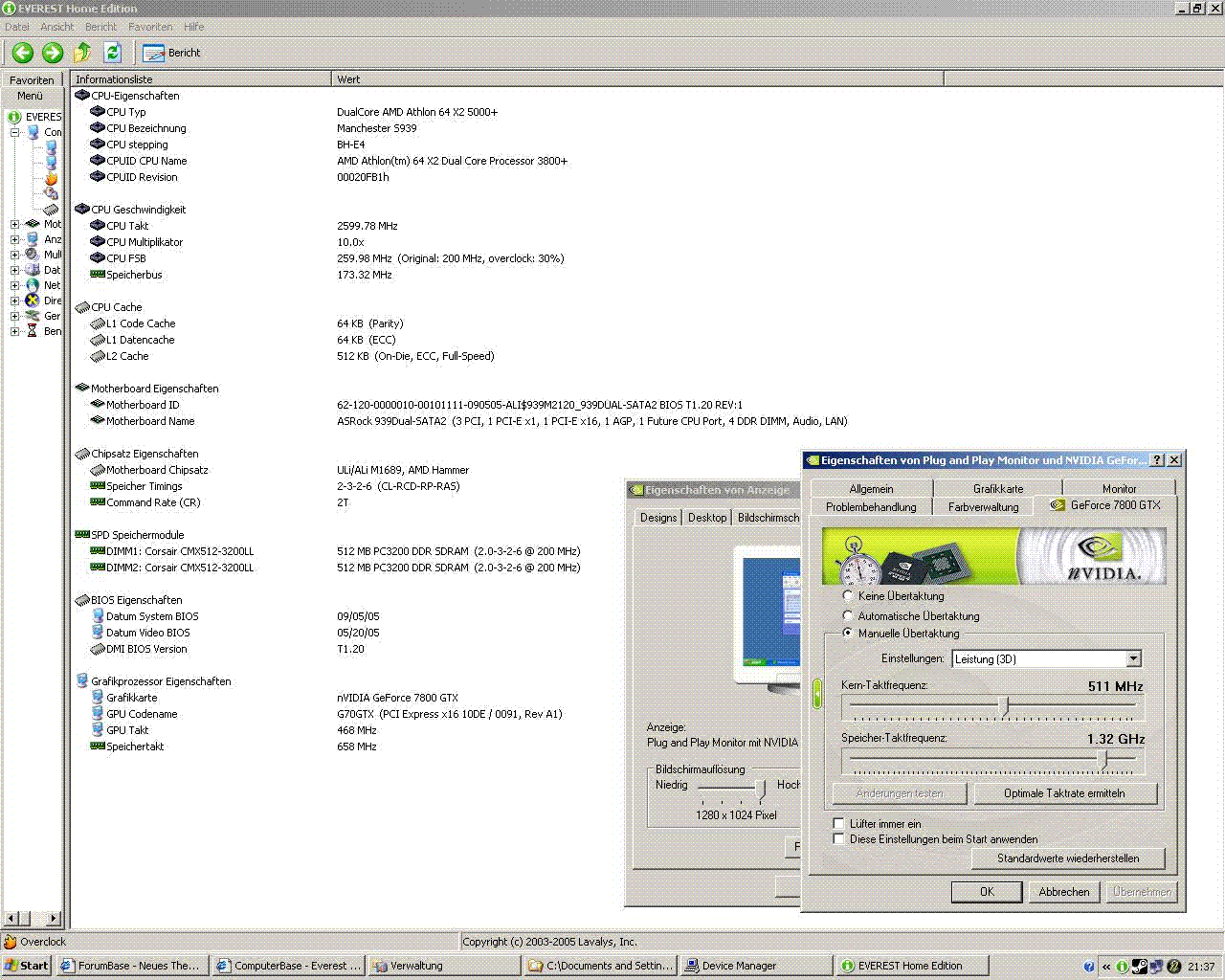Expand the Benchmark tree node
Viewport: 1225px width, 980px height.
point(14,331)
